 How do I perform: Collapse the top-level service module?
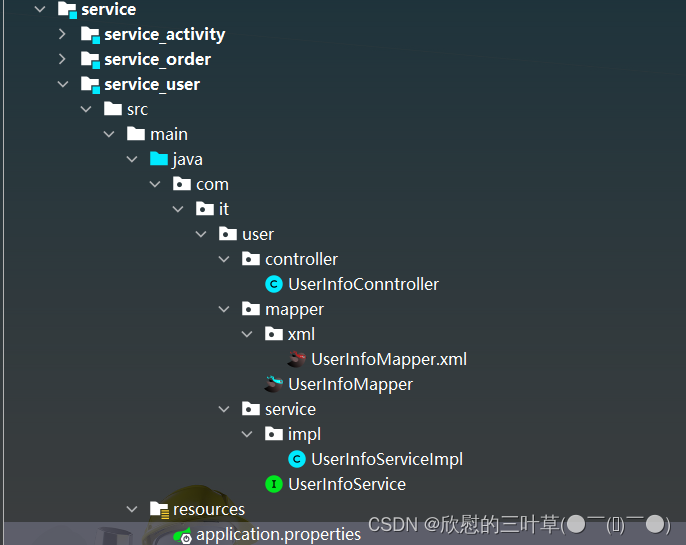click(40, 9)
